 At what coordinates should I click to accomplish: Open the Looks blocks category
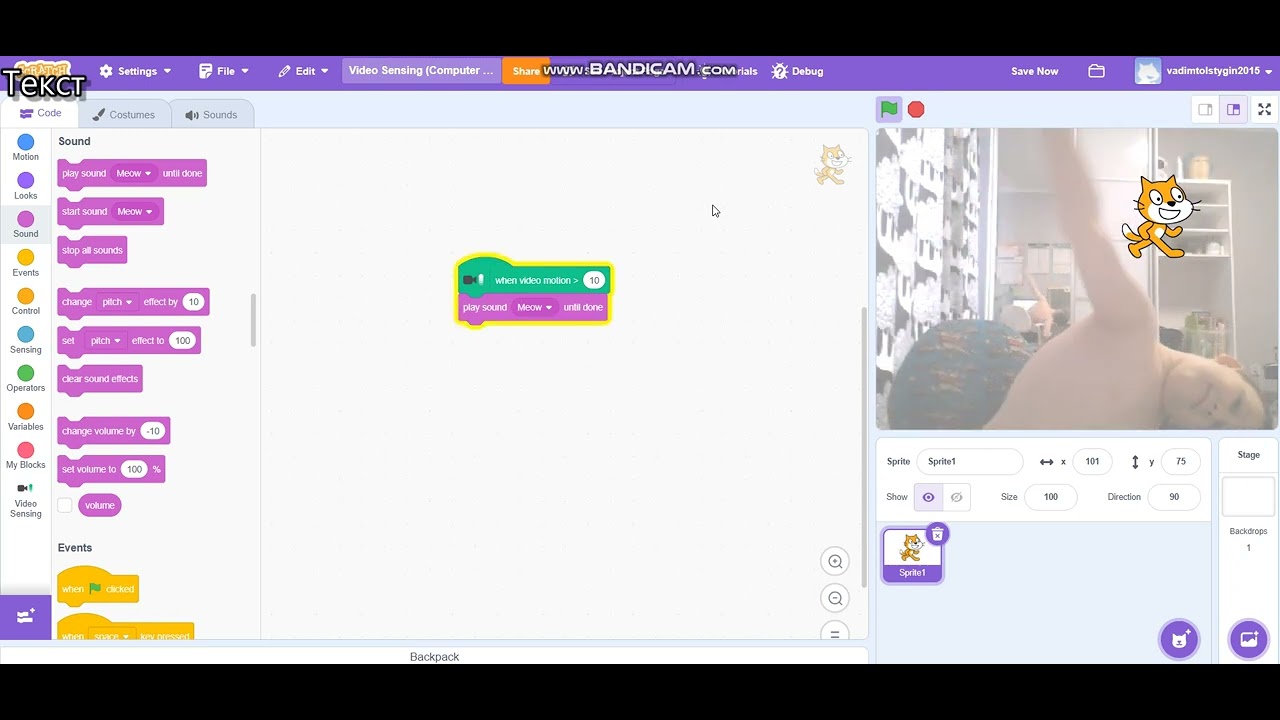(x=26, y=186)
